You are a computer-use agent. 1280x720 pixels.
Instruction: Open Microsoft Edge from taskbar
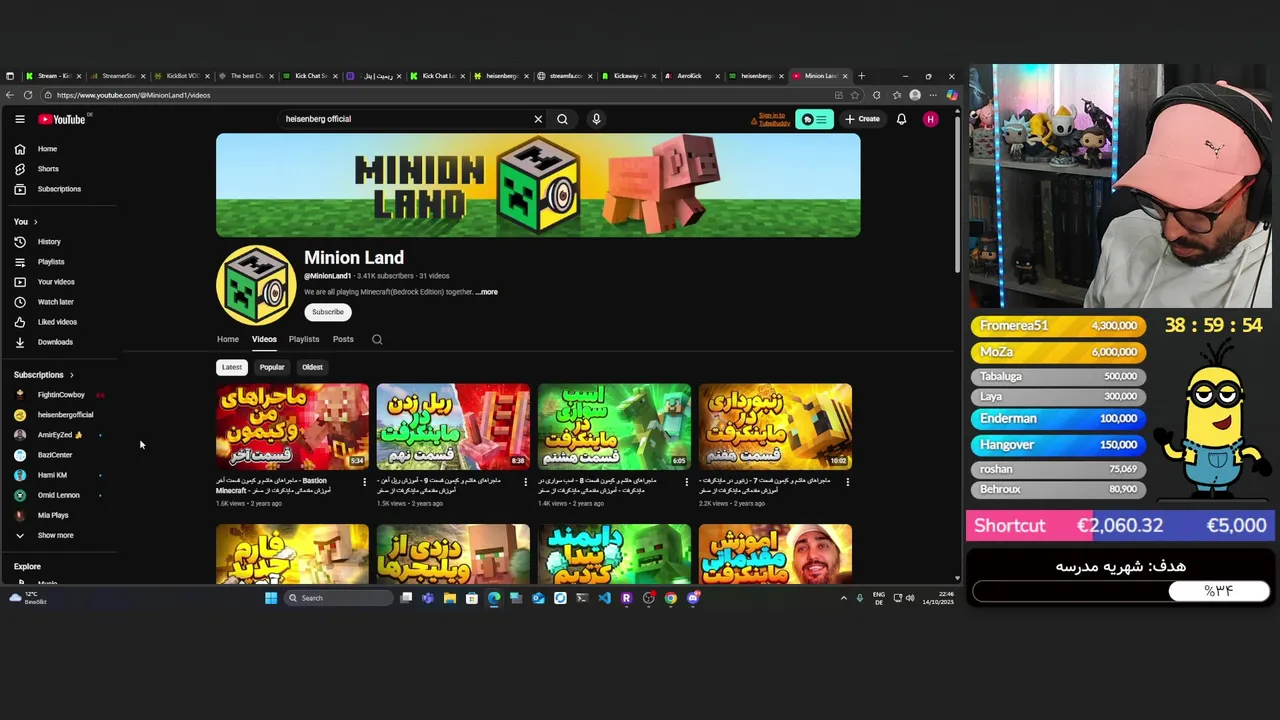pos(494,598)
